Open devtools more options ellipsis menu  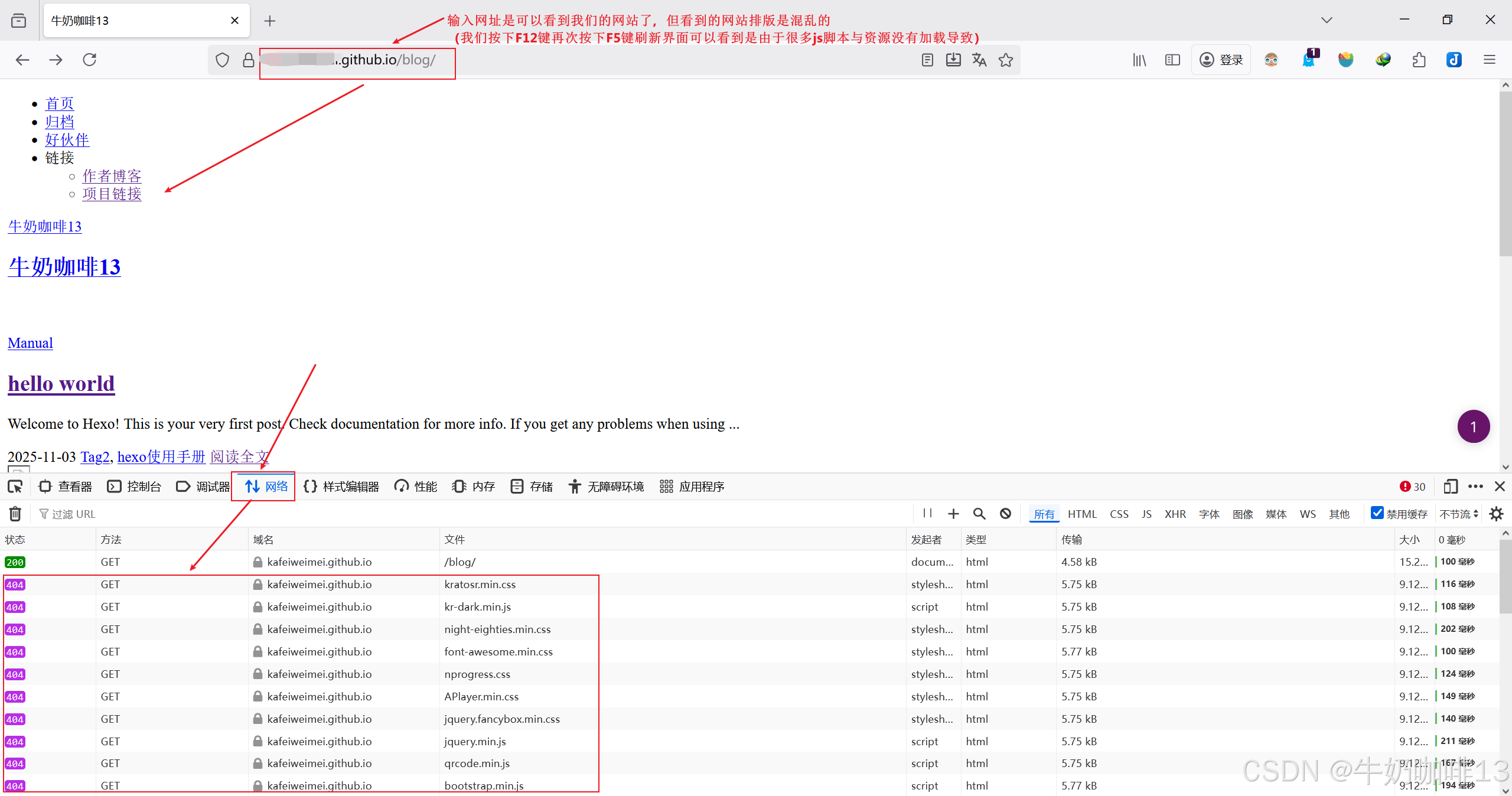point(1475,487)
